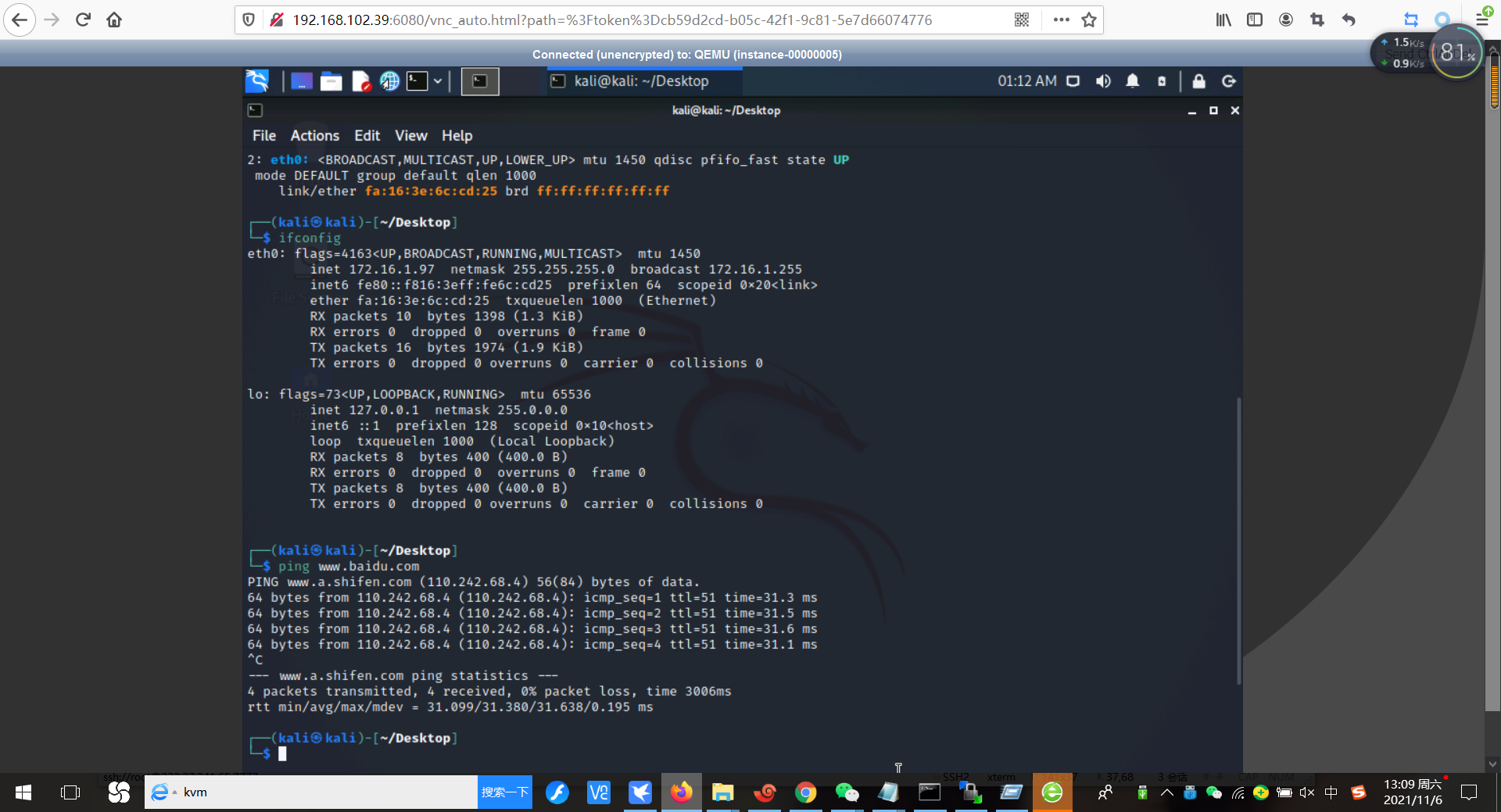Open File Explorer from Windows taskbar
Viewport: 1501px width, 812px height.
pos(722,792)
